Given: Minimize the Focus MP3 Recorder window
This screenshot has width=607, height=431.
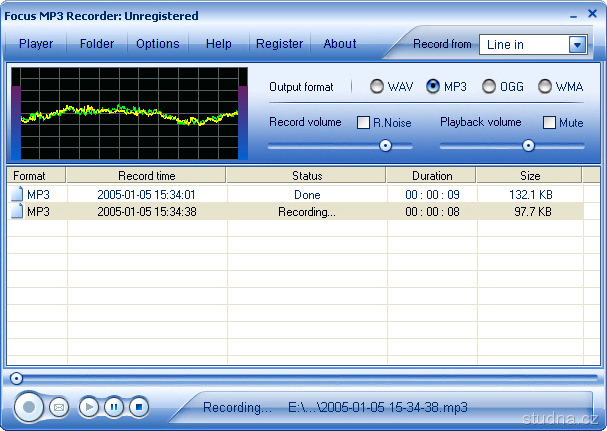Looking at the screenshot, I should 573,16.
